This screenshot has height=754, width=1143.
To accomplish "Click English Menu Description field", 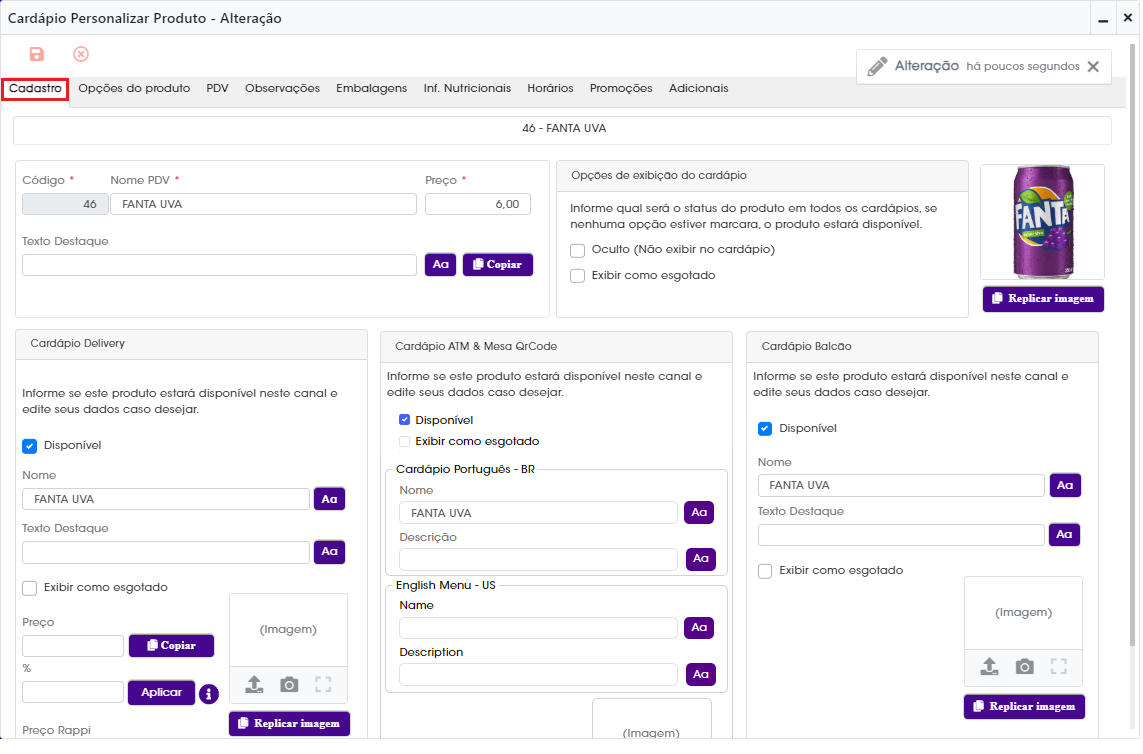I will (538, 675).
